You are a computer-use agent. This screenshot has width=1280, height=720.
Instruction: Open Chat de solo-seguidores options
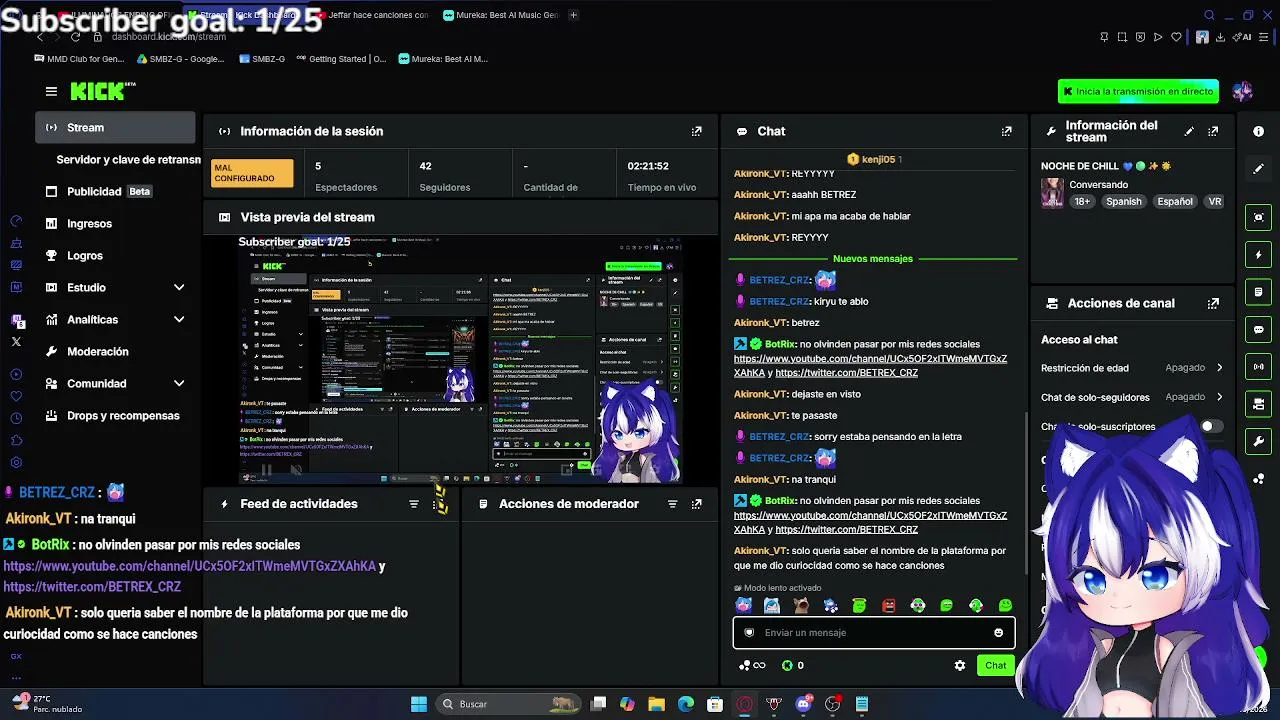(x=1132, y=397)
